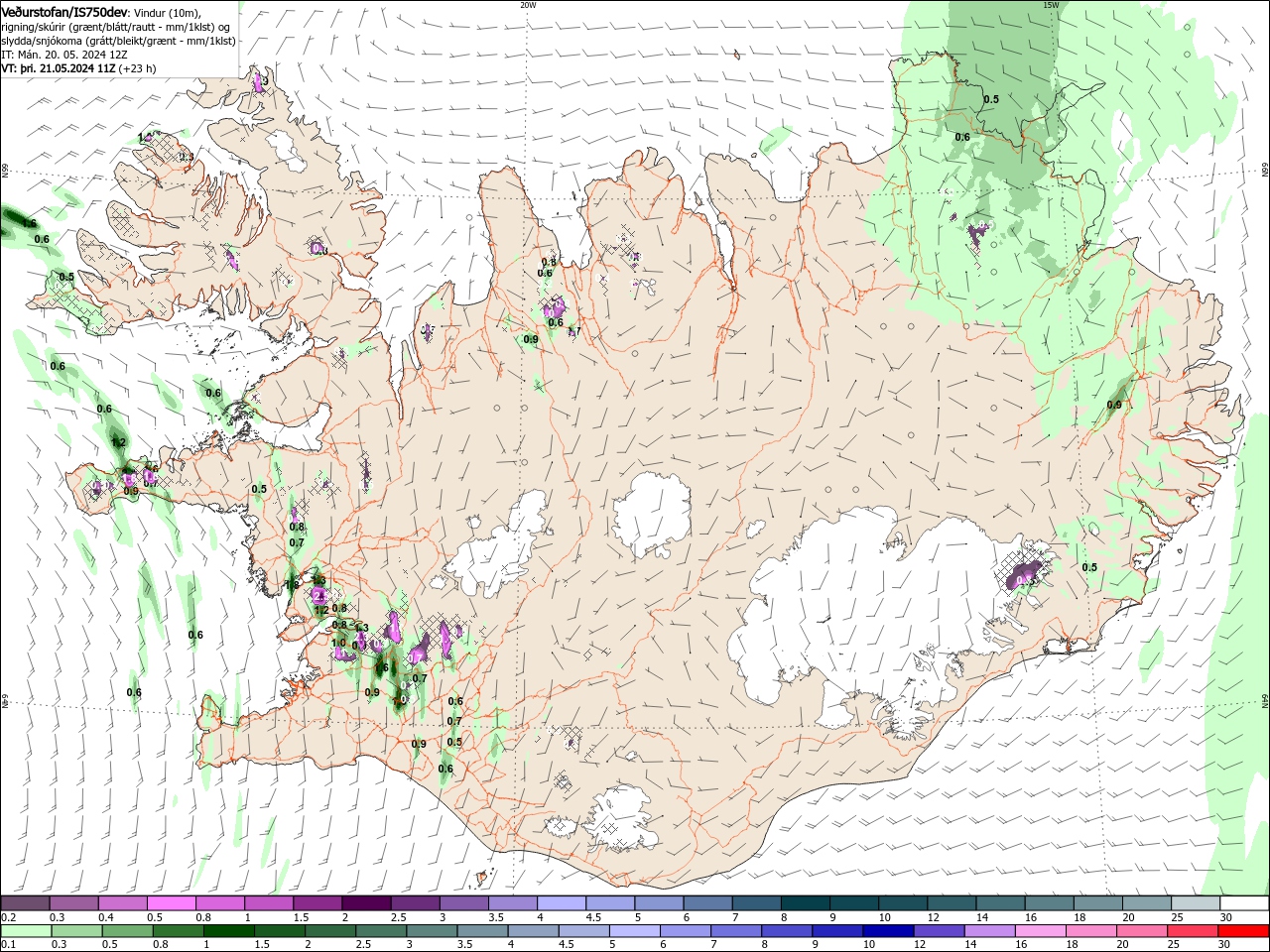Click the light pink swatch between 16 and 18

(1041, 931)
